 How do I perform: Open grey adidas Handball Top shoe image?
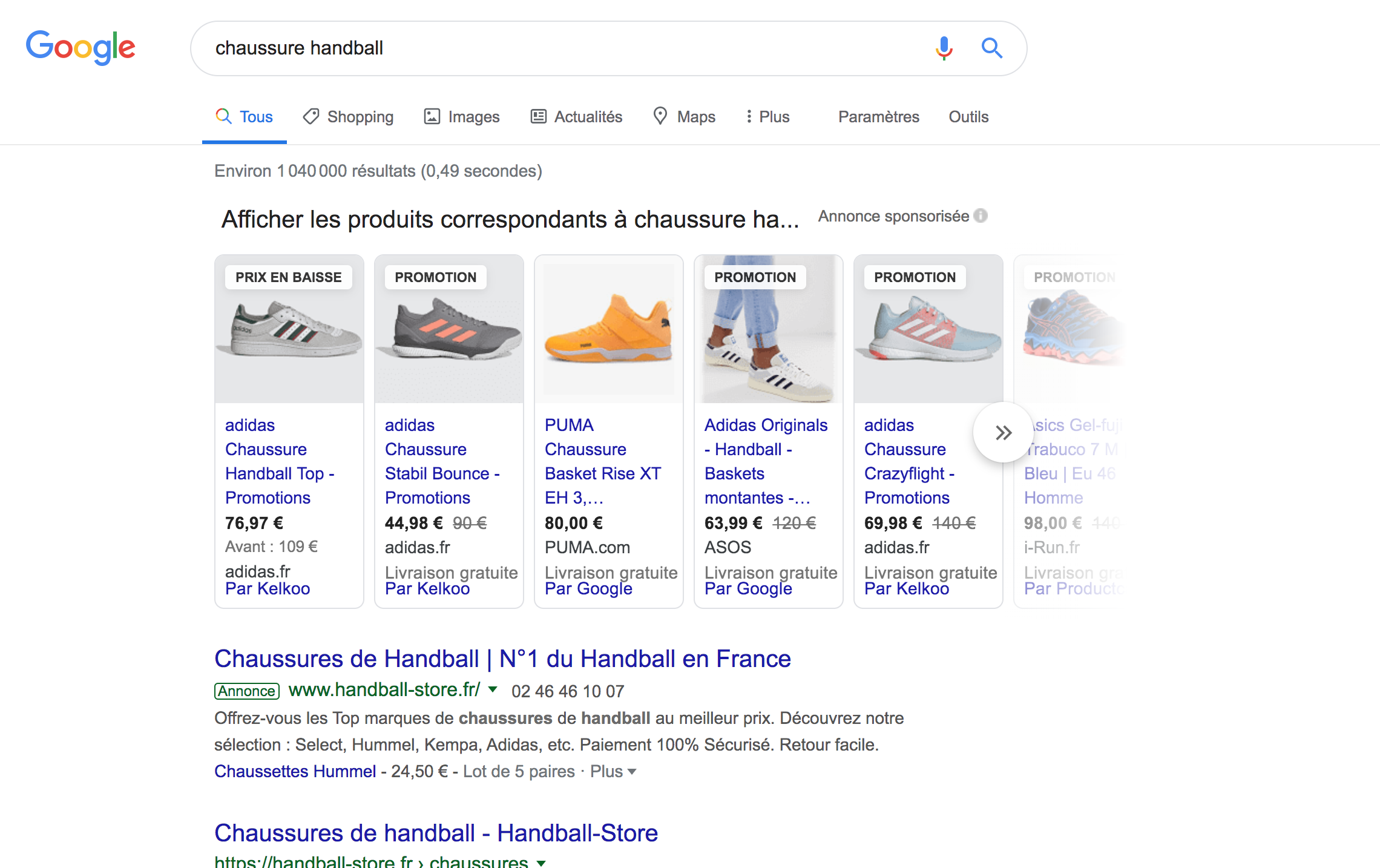tap(289, 329)
